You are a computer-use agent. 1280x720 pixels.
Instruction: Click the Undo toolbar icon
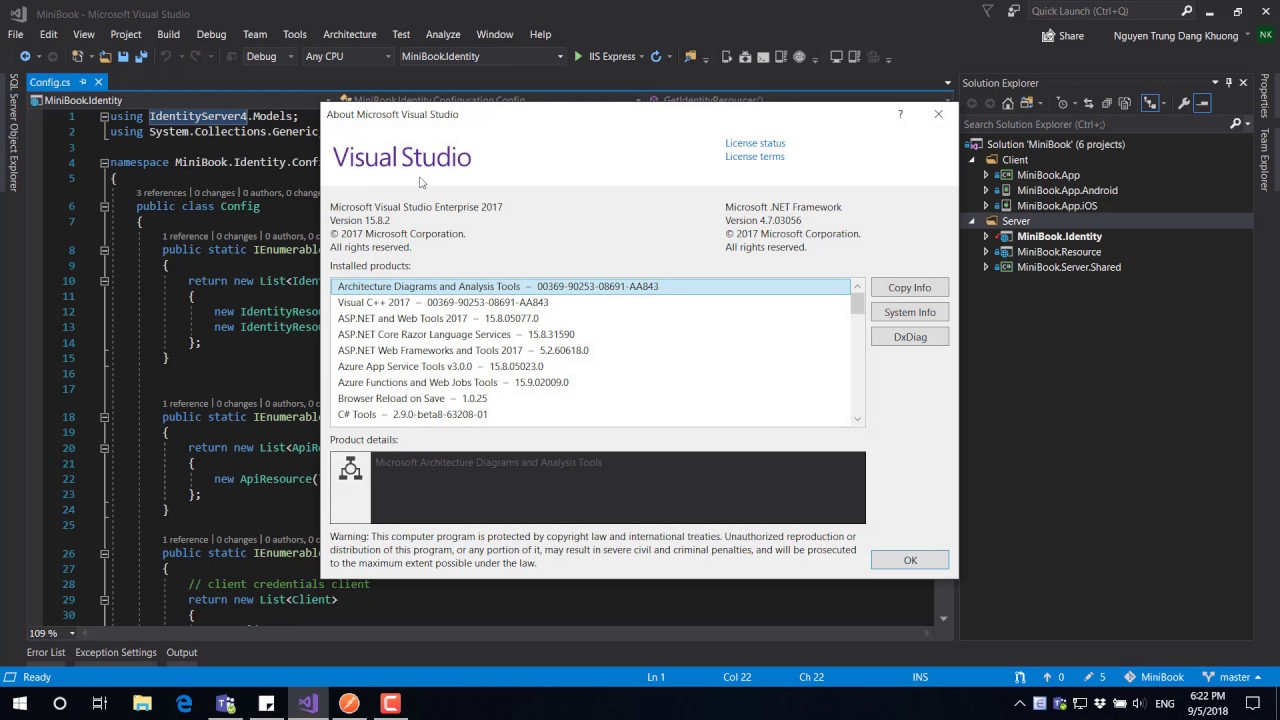167,57
